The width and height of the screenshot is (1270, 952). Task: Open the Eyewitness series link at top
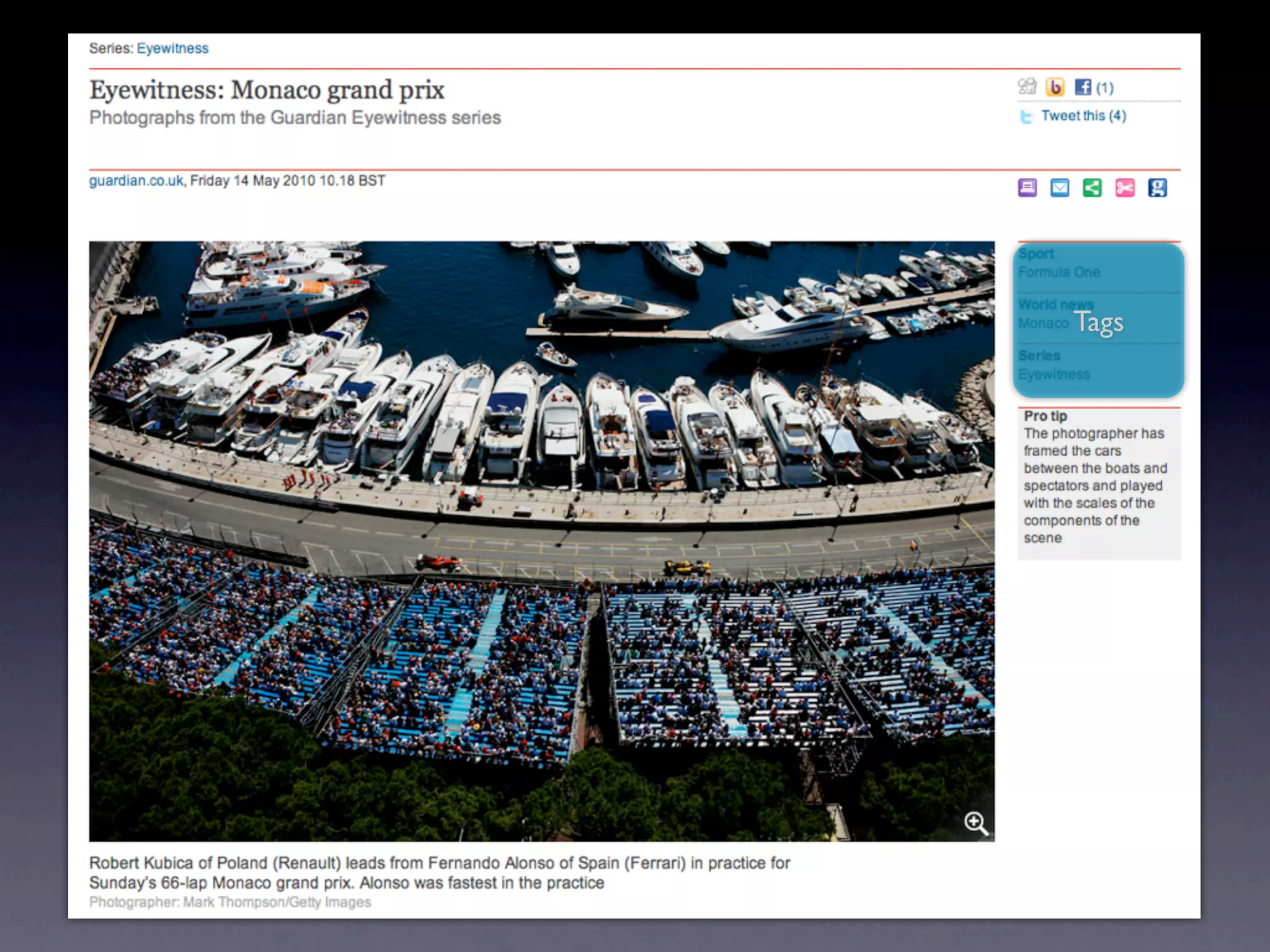172,48
